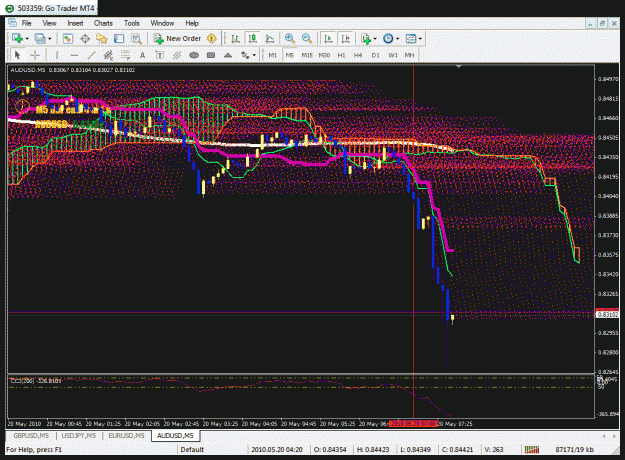Viewport: 625px width, 460px height.
Task: Expand the Arrows tool dropdown arrow
Action: tap(254, 55)
